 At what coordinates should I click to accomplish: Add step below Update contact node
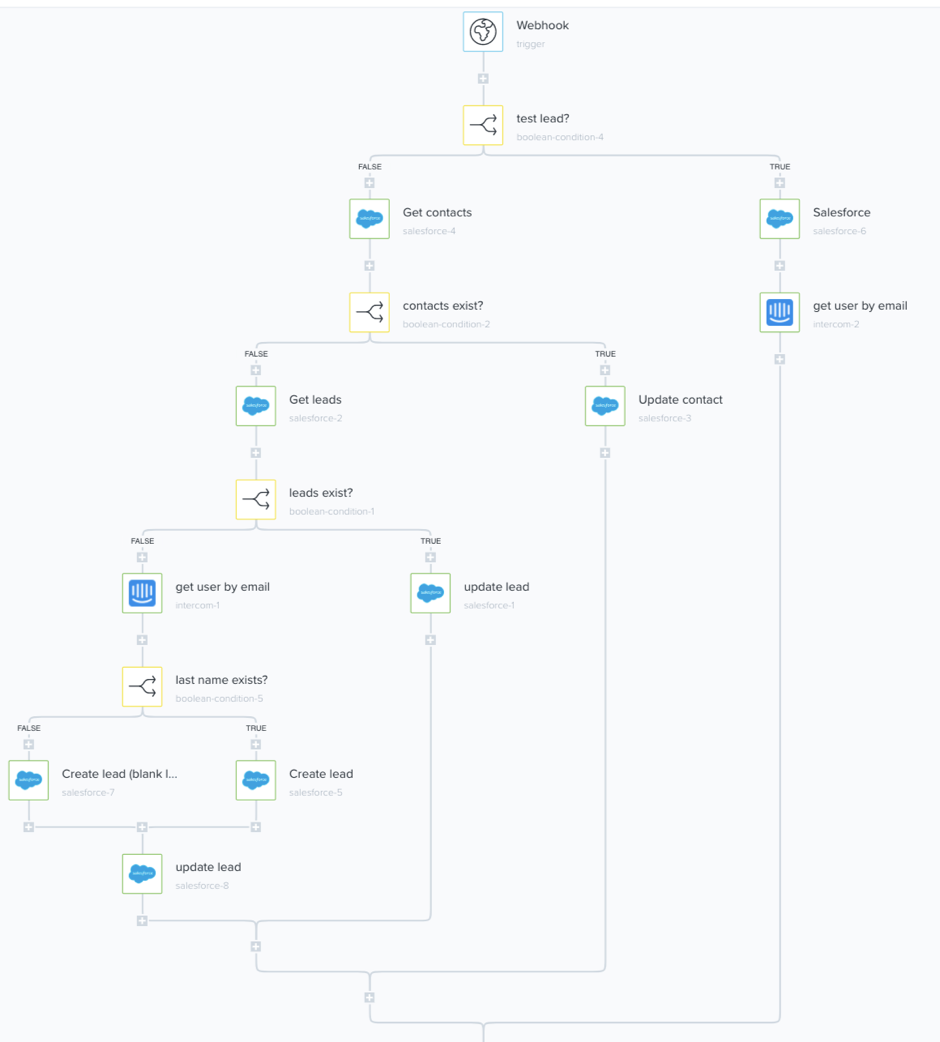605,453
